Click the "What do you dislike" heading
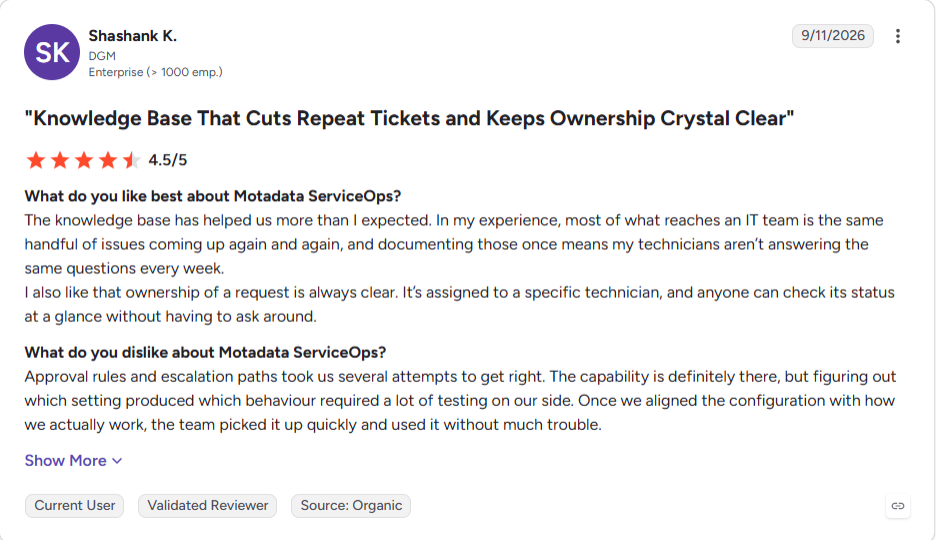 click(205, 353)
